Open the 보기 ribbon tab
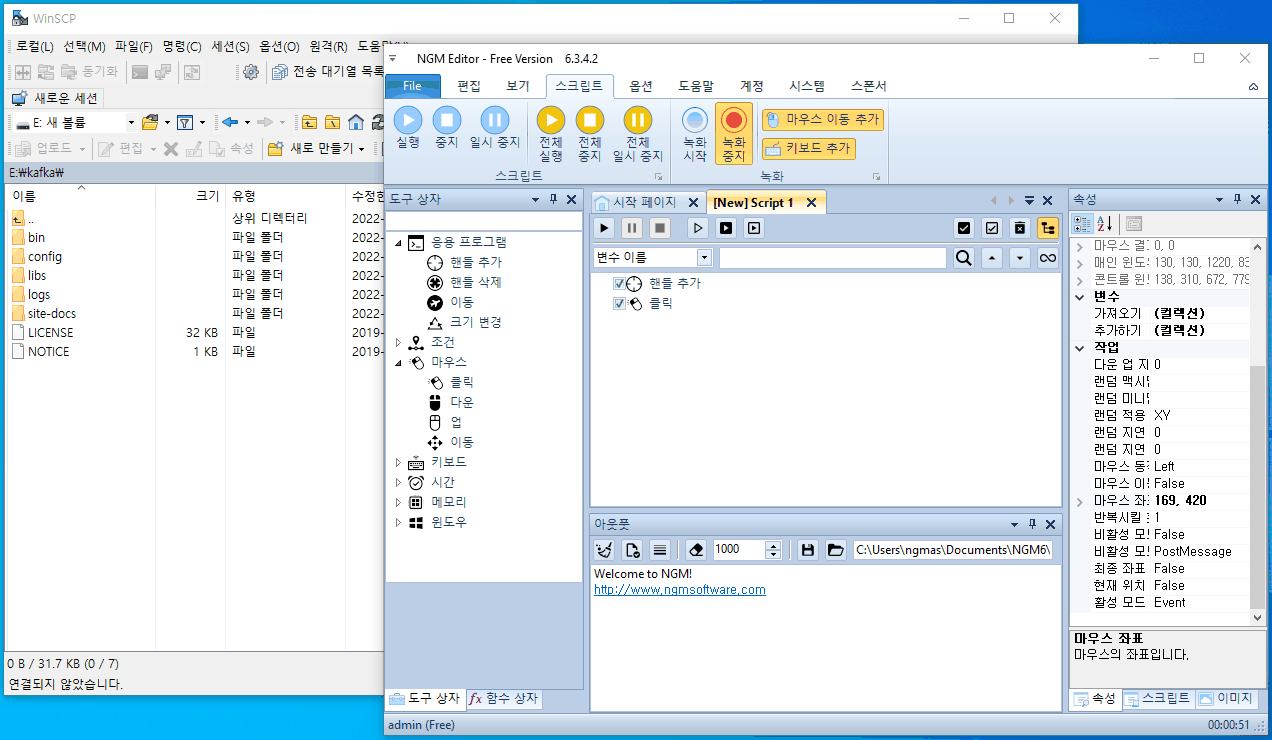The height and width of the screenshot is (740, 1272). pyautogui.click(x=518, y=86)
